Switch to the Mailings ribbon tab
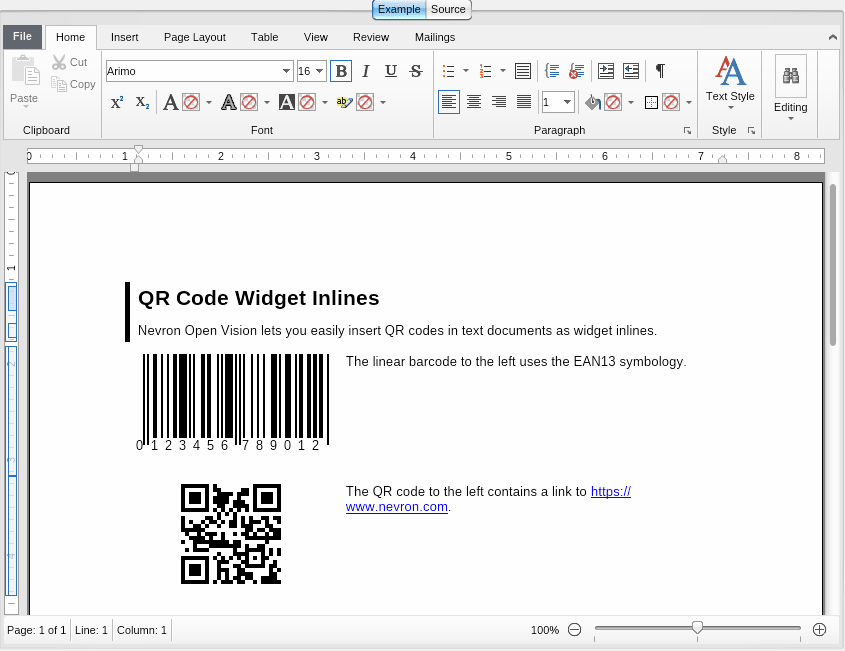The height and width of the screenshot is (651, 845). point(435,37)
